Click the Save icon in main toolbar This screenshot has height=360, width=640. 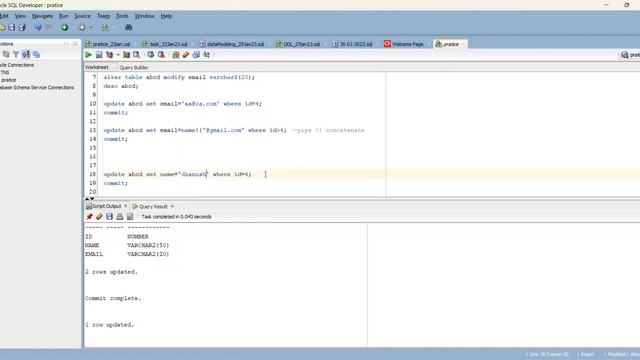tap(12, 27)
